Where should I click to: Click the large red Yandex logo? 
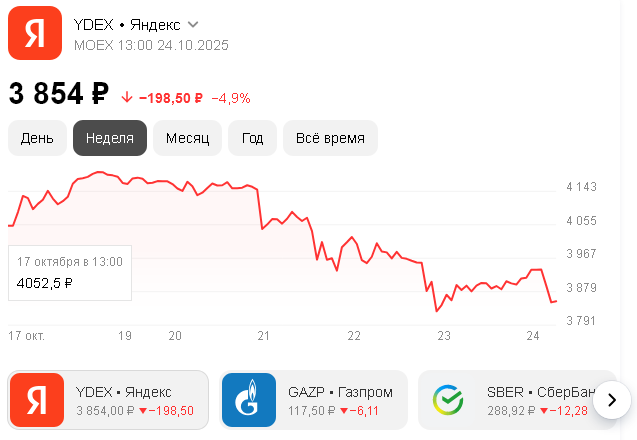tap(35, 33)
